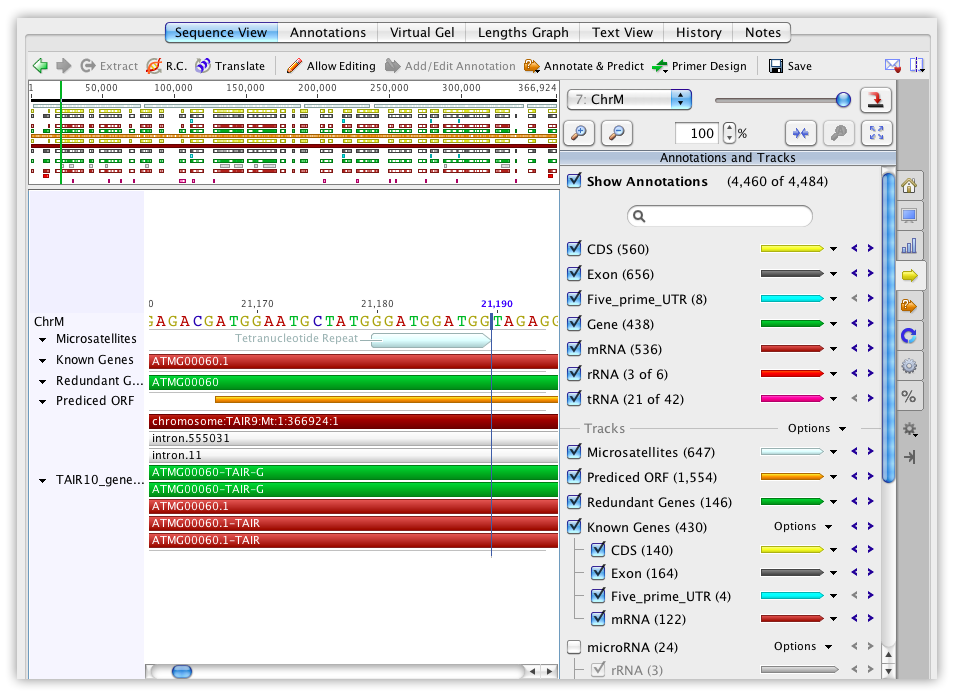Open Known Genes Options dropdown
958x699 pixels.
click(x=803, y=526)
